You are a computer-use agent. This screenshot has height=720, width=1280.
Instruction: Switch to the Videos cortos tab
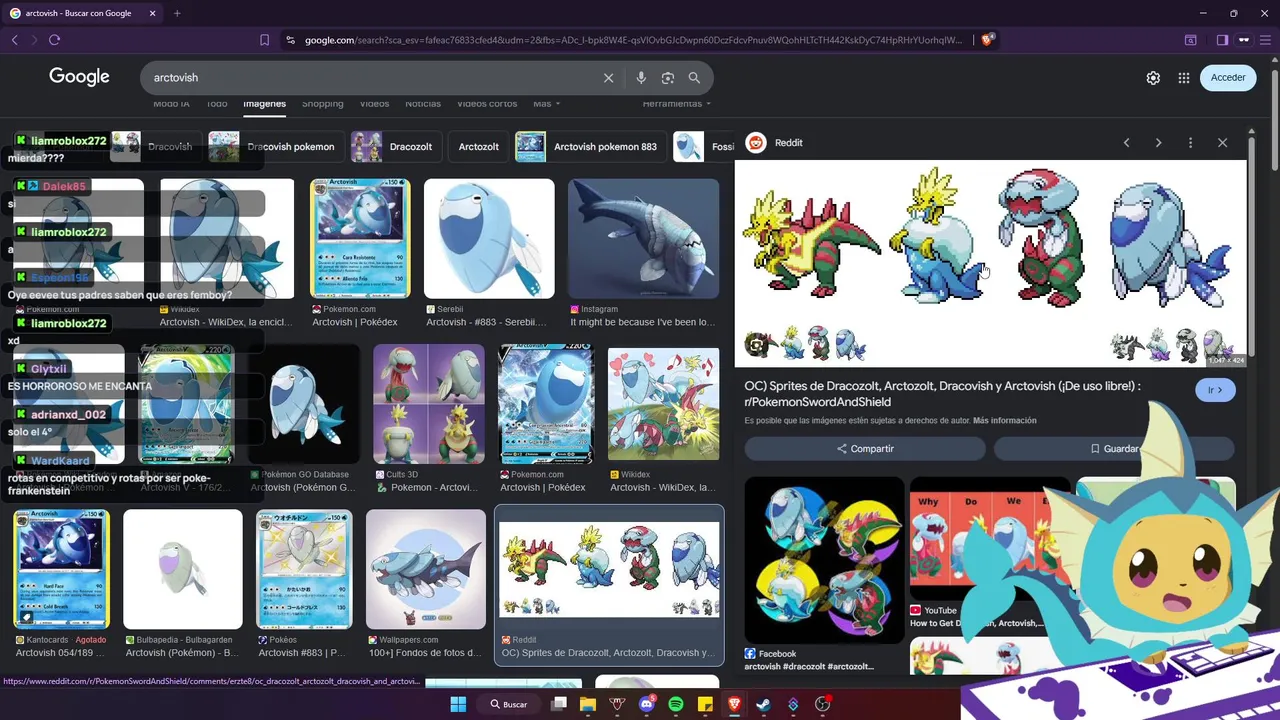pyautogui.click(x=487, y=104)
